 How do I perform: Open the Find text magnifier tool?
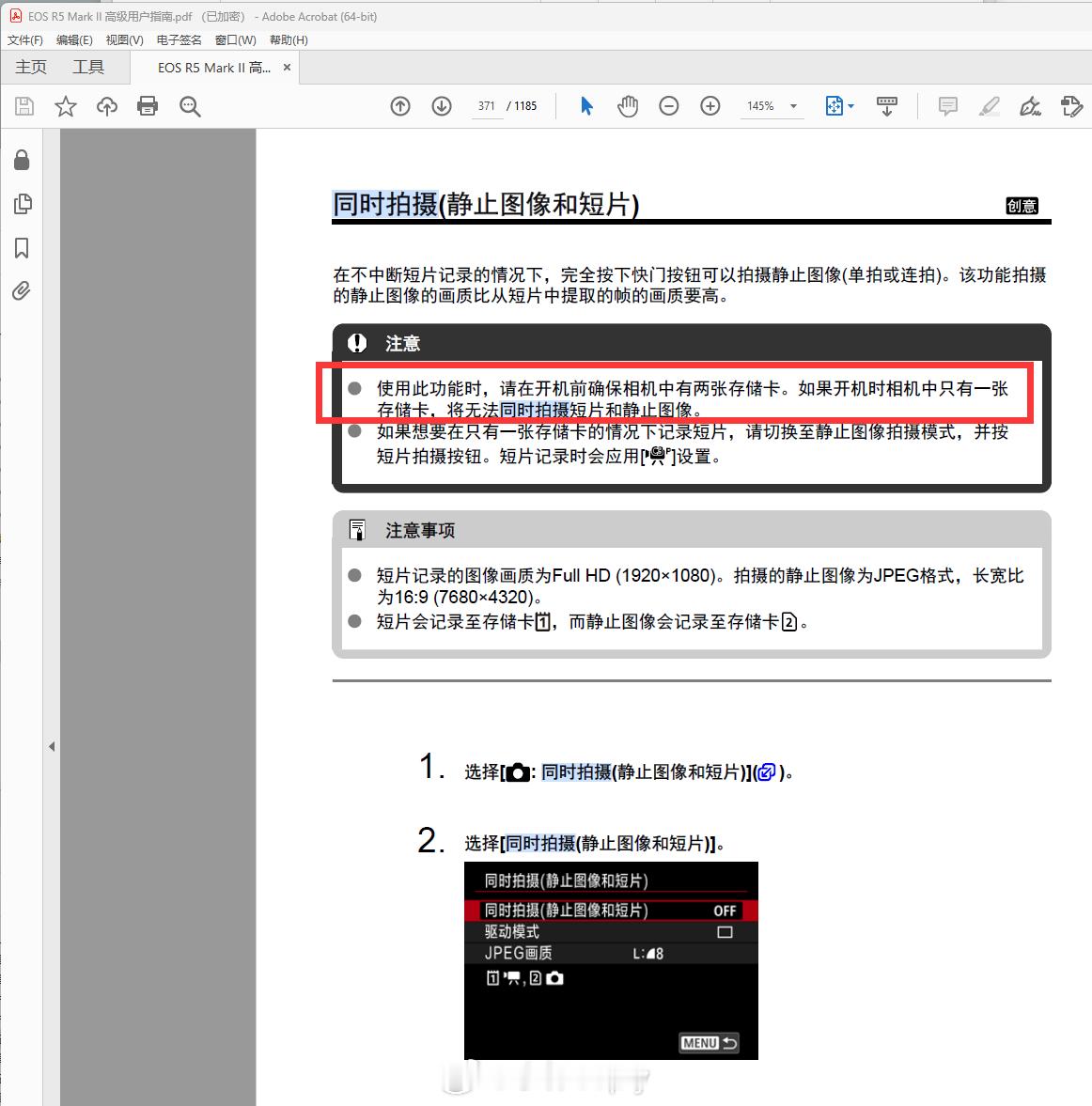pyautogui.click(x=190, y=106)
